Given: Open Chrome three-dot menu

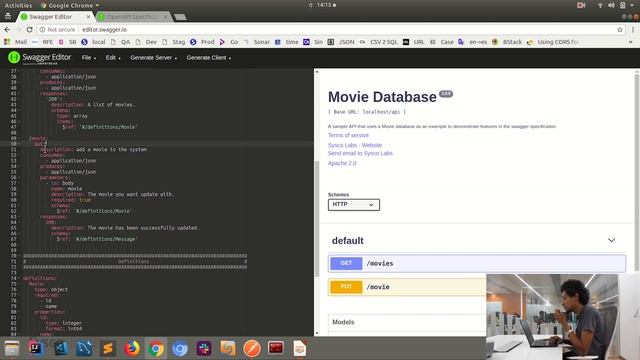Looking at the screenshot, I should tap(633, 29).
